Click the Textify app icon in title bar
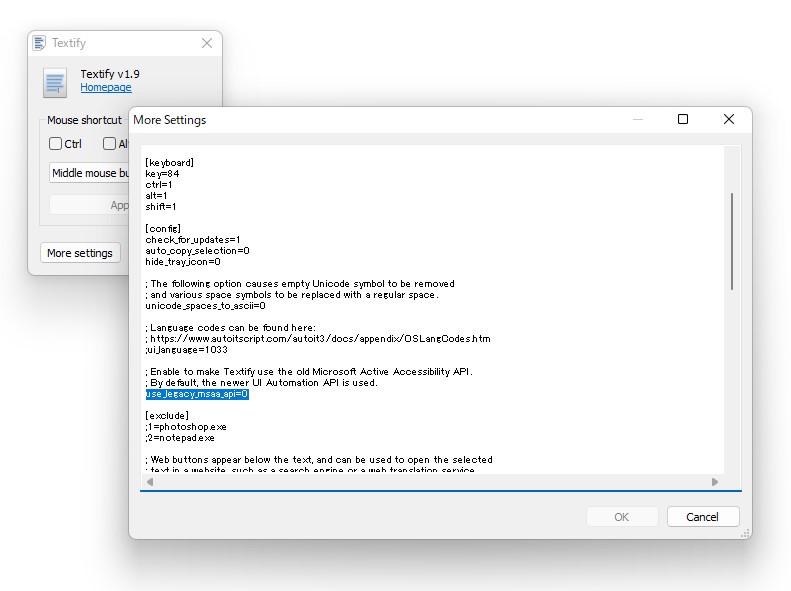Screen dimensions: 791x591 [39, 43]
